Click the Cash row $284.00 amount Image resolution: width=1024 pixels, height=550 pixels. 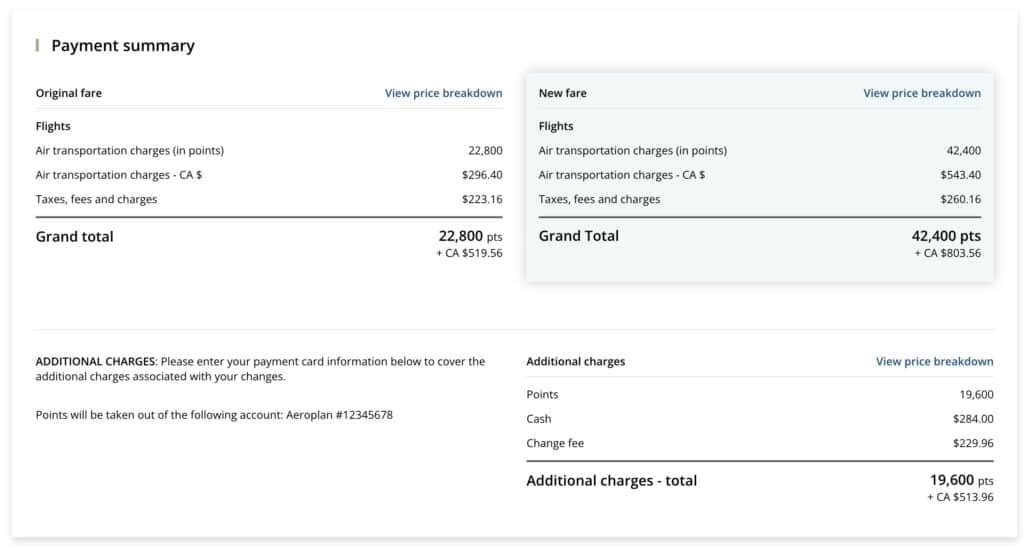pyautogui.click(x=973, y=419)
